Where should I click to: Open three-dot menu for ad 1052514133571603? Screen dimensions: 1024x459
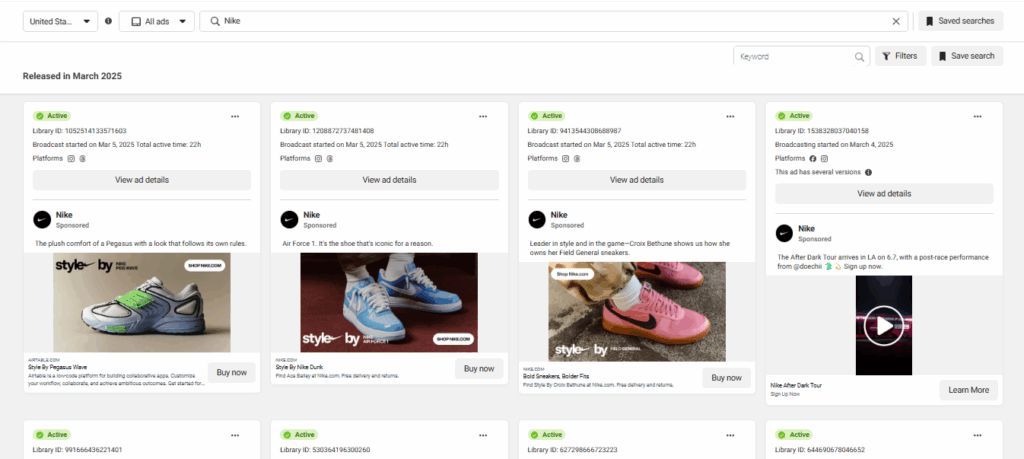coord(235,116)
